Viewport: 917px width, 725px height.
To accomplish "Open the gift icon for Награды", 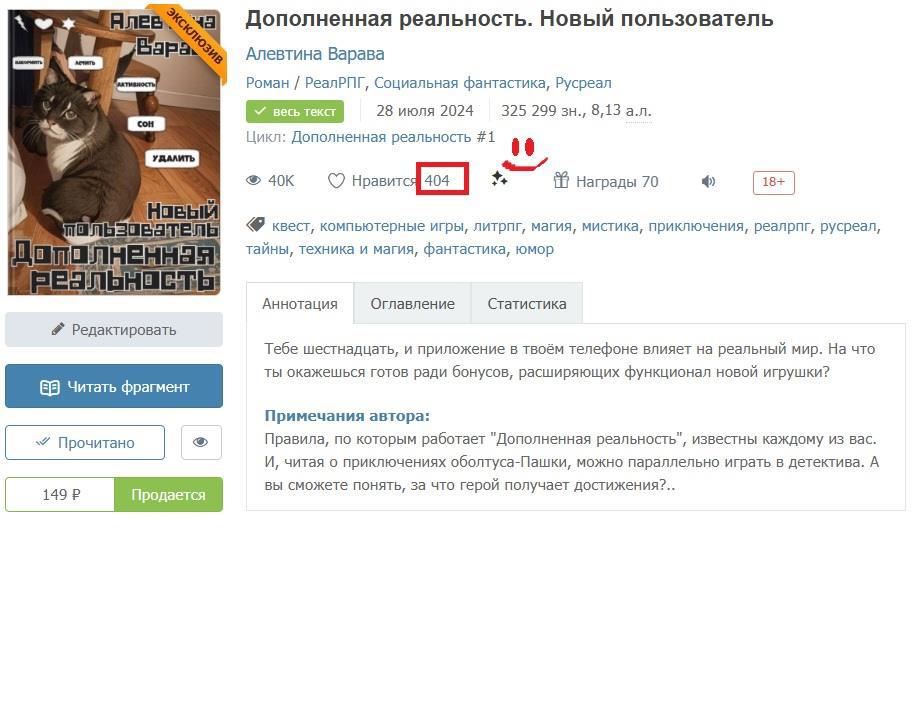I will point(561,180).
